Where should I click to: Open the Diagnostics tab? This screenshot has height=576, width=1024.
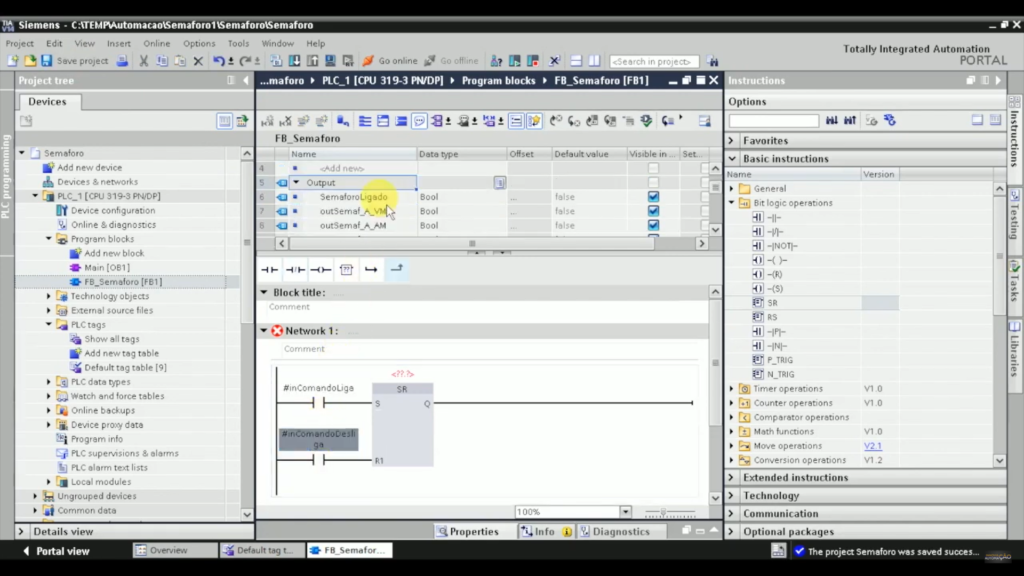tap(615, 532)
